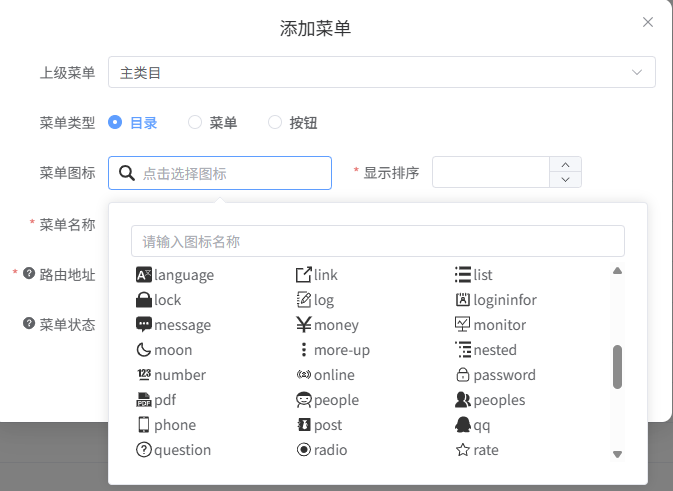The width and height of the screenshot is (673, 491).
Task: Close the 添加菜单 dialog
Action: [648, 22]
